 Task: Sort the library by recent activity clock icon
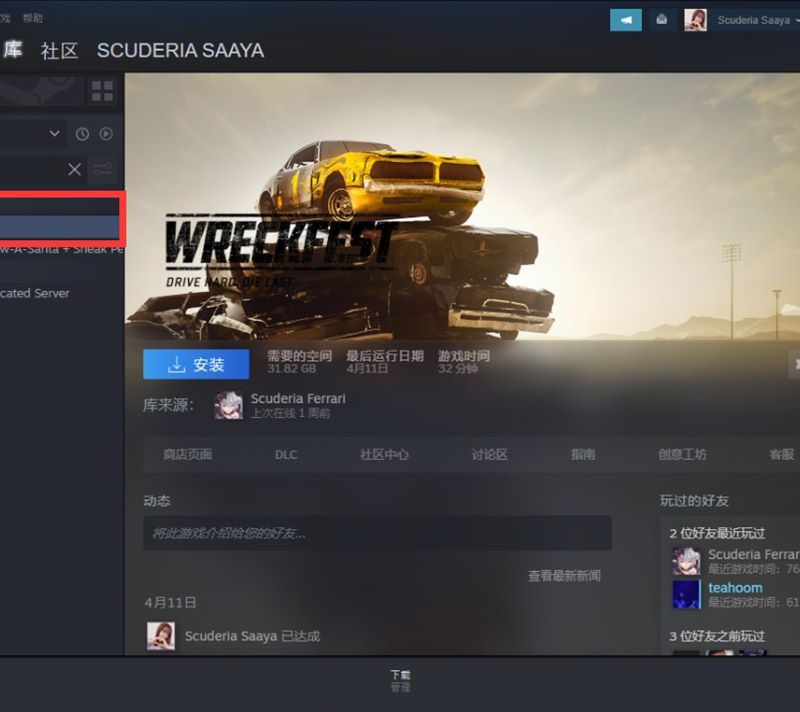tap(82, 134)
